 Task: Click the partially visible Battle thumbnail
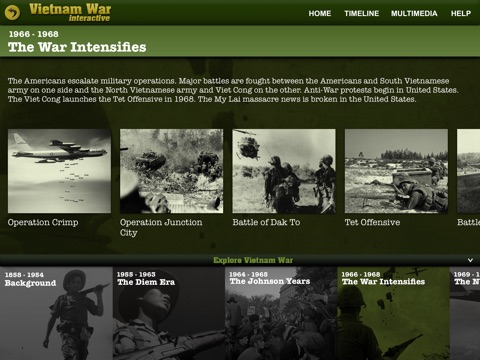(x=469, y=171)
